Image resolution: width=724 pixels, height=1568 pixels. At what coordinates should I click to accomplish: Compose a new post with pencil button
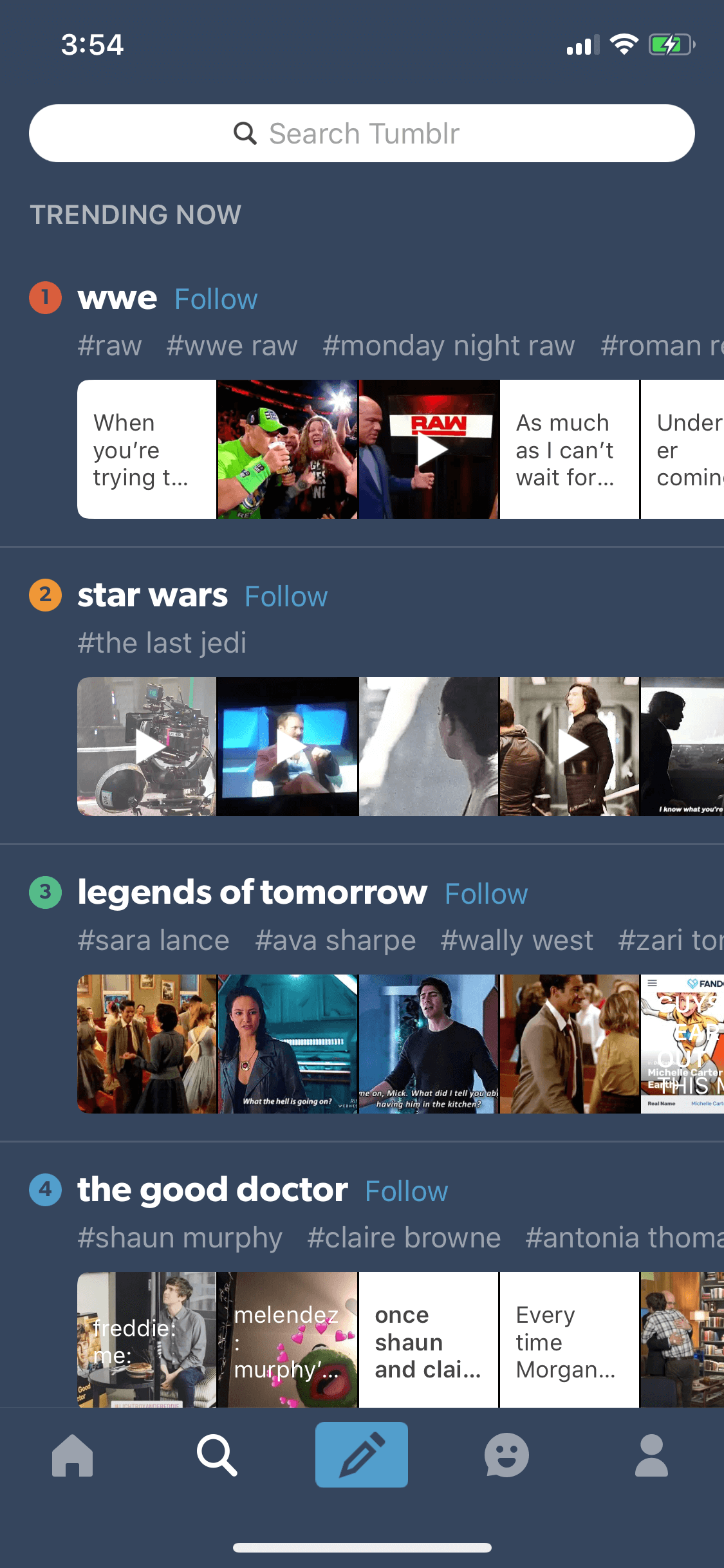(x=362, y=1455)
